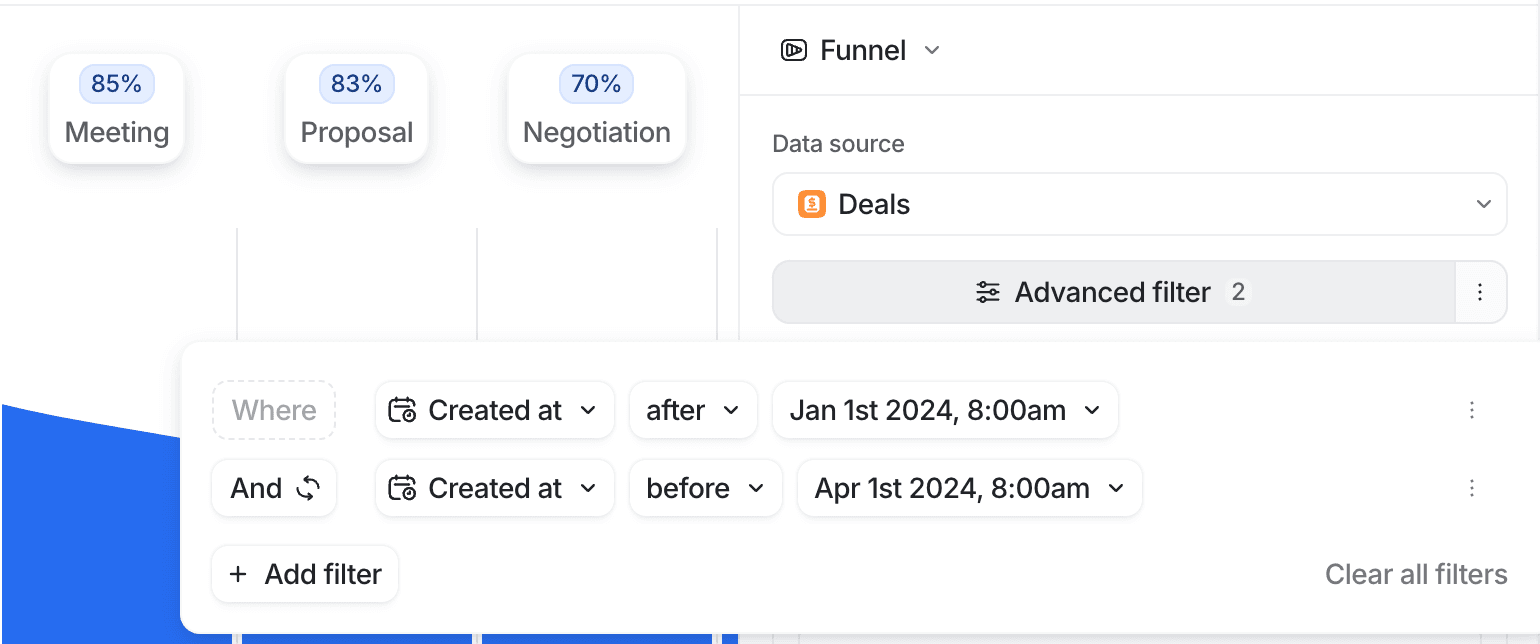Click the Advanced filter sliders icon
Viewport: 1540px width, 644px height.
[x=988, y=292]
